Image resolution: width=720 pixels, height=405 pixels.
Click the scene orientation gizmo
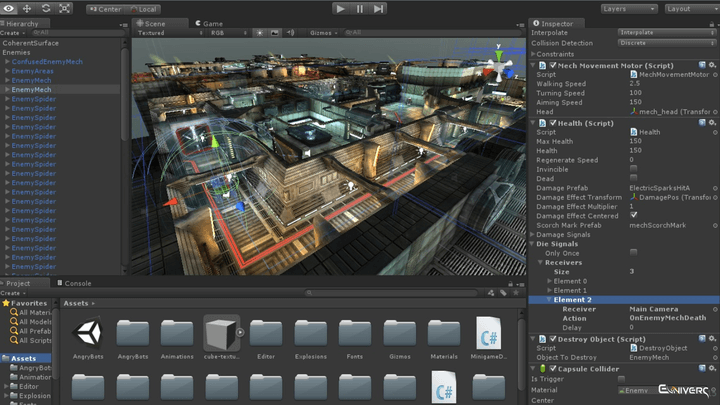(500, 67)
